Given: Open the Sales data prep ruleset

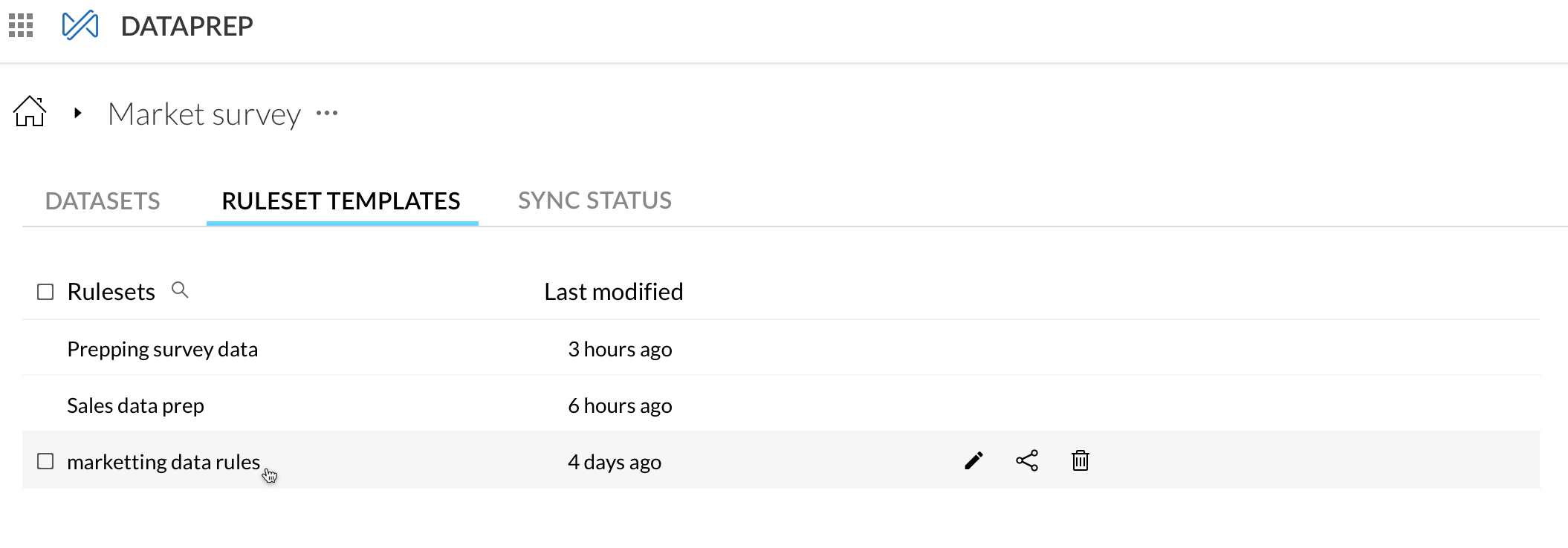Looking at the screenshot, I should [x=135, y=405].
